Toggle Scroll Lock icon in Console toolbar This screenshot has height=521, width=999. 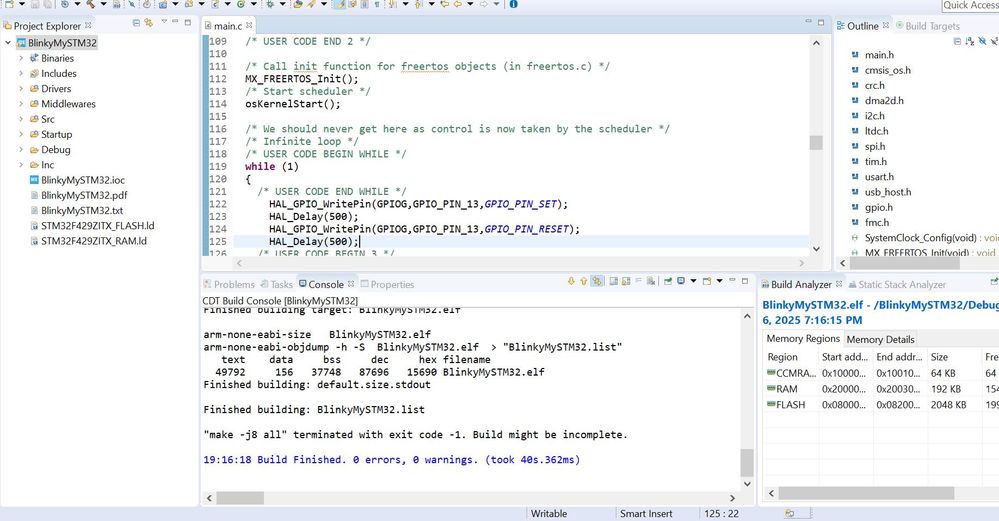pos(626,281)
